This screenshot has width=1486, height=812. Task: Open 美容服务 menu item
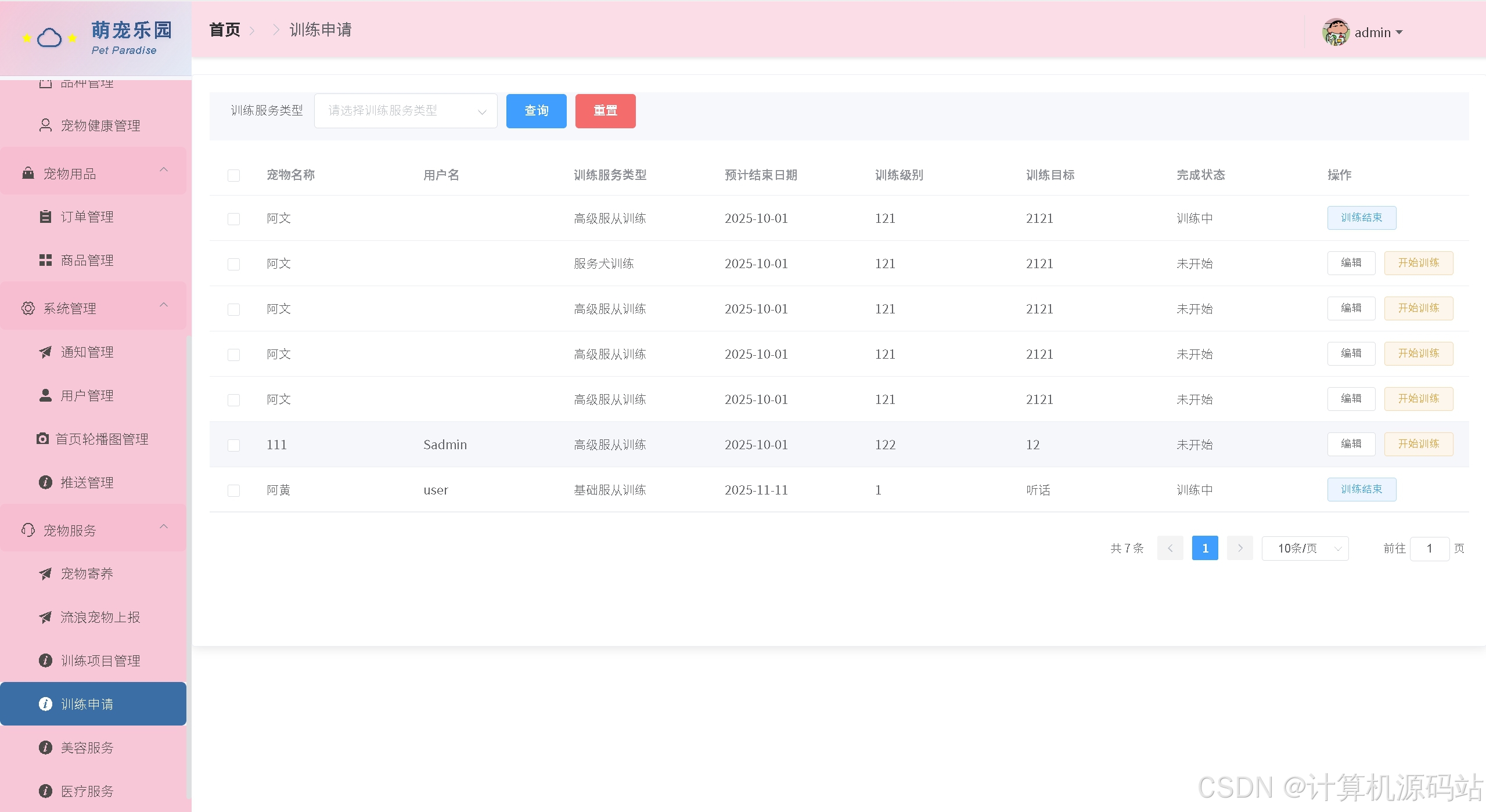[93, 748]
